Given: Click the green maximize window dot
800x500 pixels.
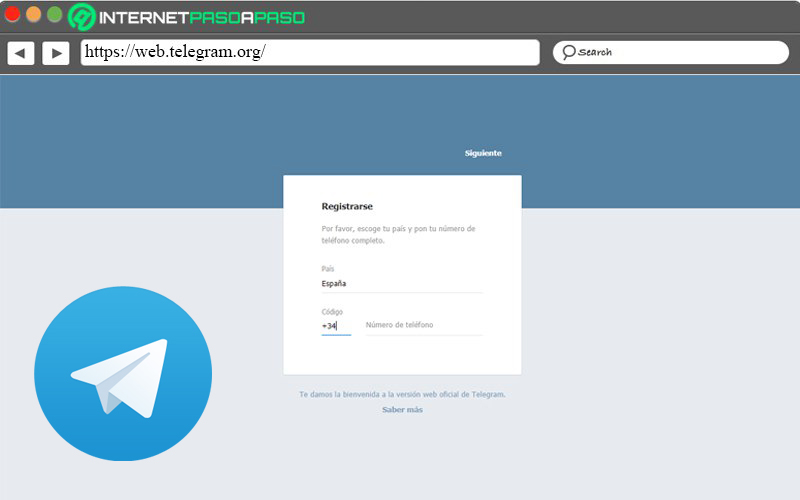Looking at the screenshot, I should tap(55, 14).
